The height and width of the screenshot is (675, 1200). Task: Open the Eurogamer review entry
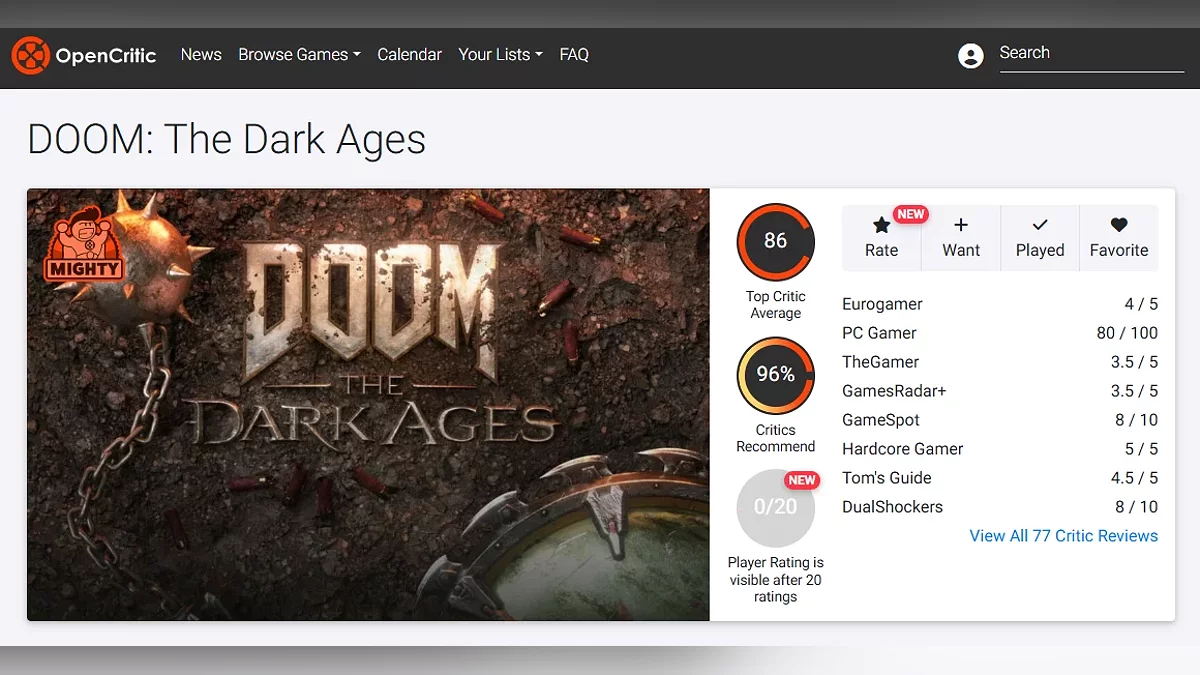882,304
